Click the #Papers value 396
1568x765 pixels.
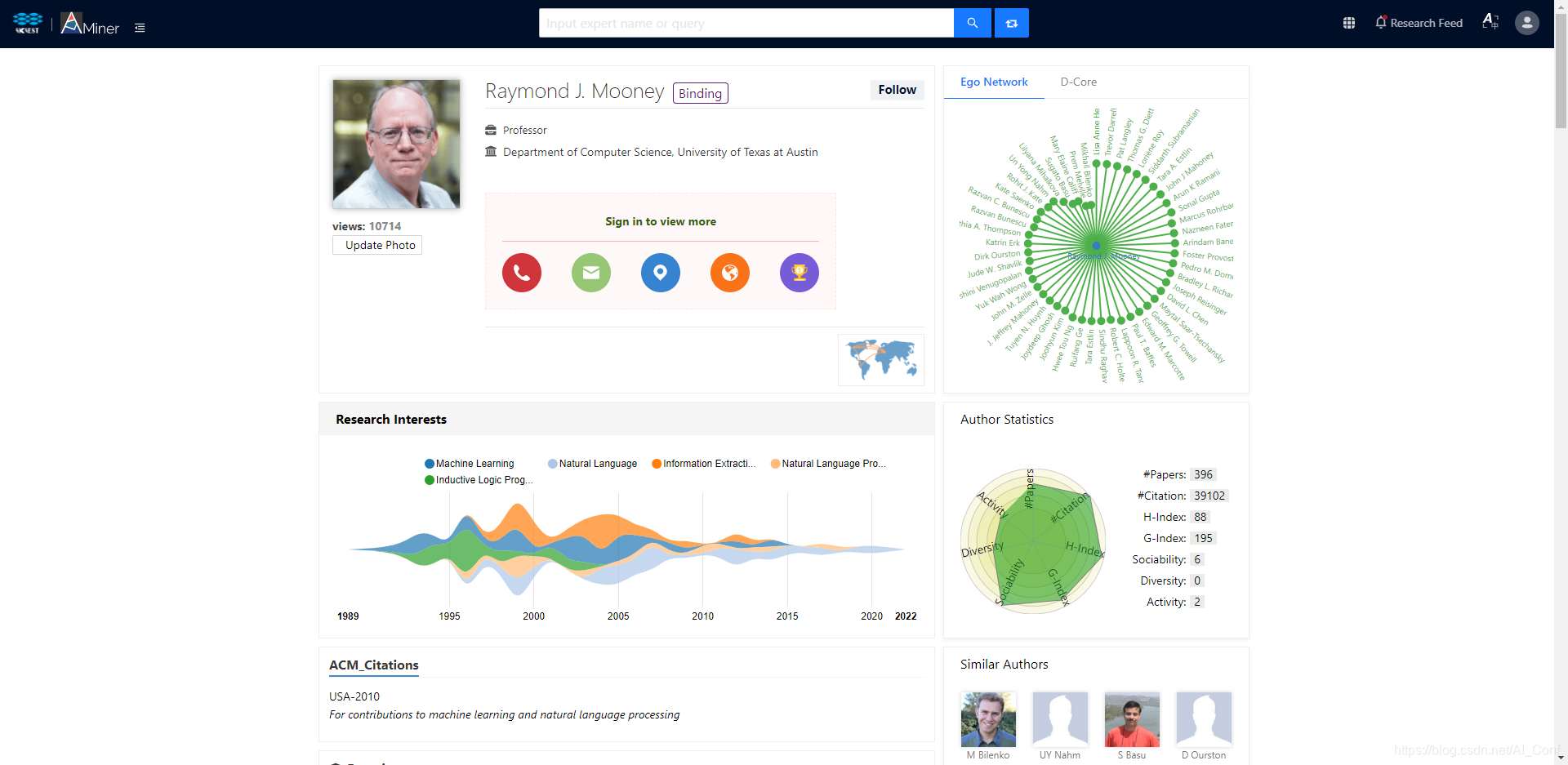(1203, 474)
